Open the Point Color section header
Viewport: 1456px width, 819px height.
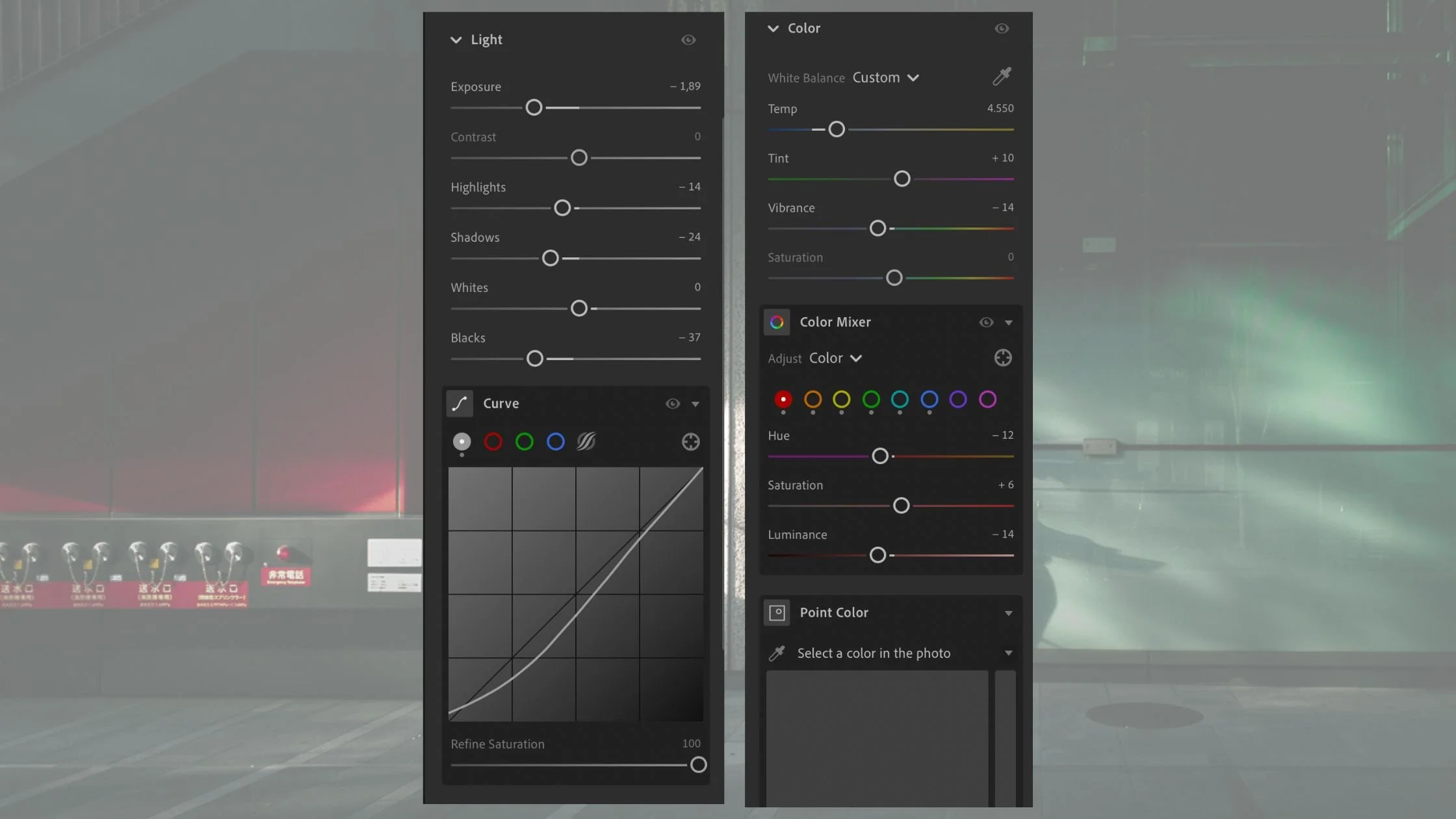click(833, 613)
